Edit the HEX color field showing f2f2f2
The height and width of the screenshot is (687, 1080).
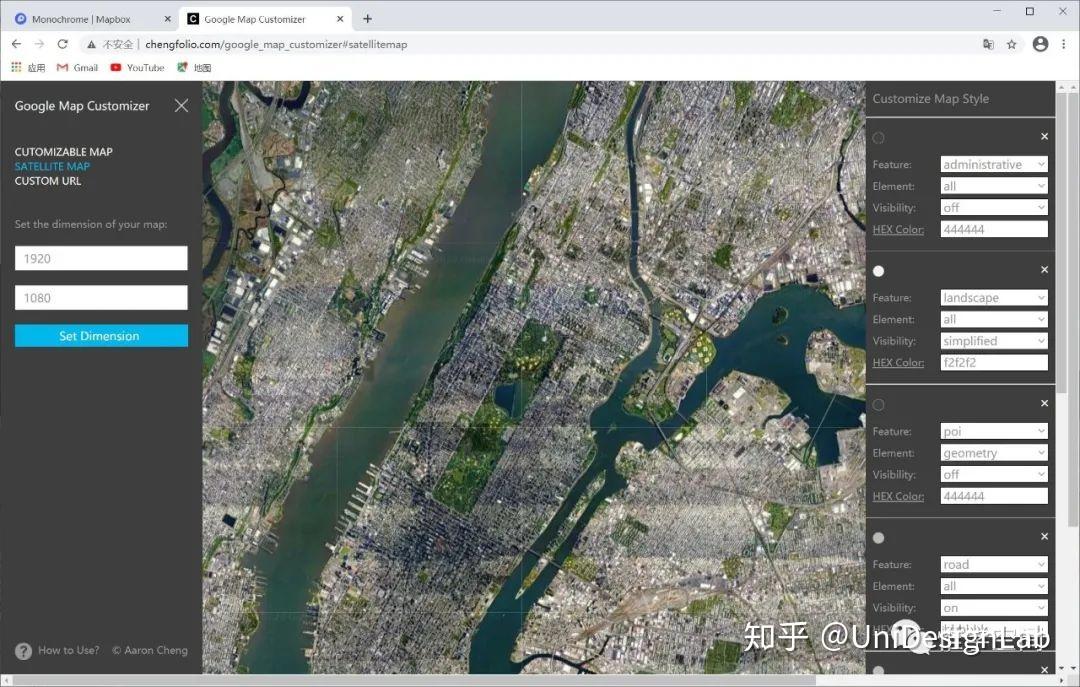click(x=994, y=362)
